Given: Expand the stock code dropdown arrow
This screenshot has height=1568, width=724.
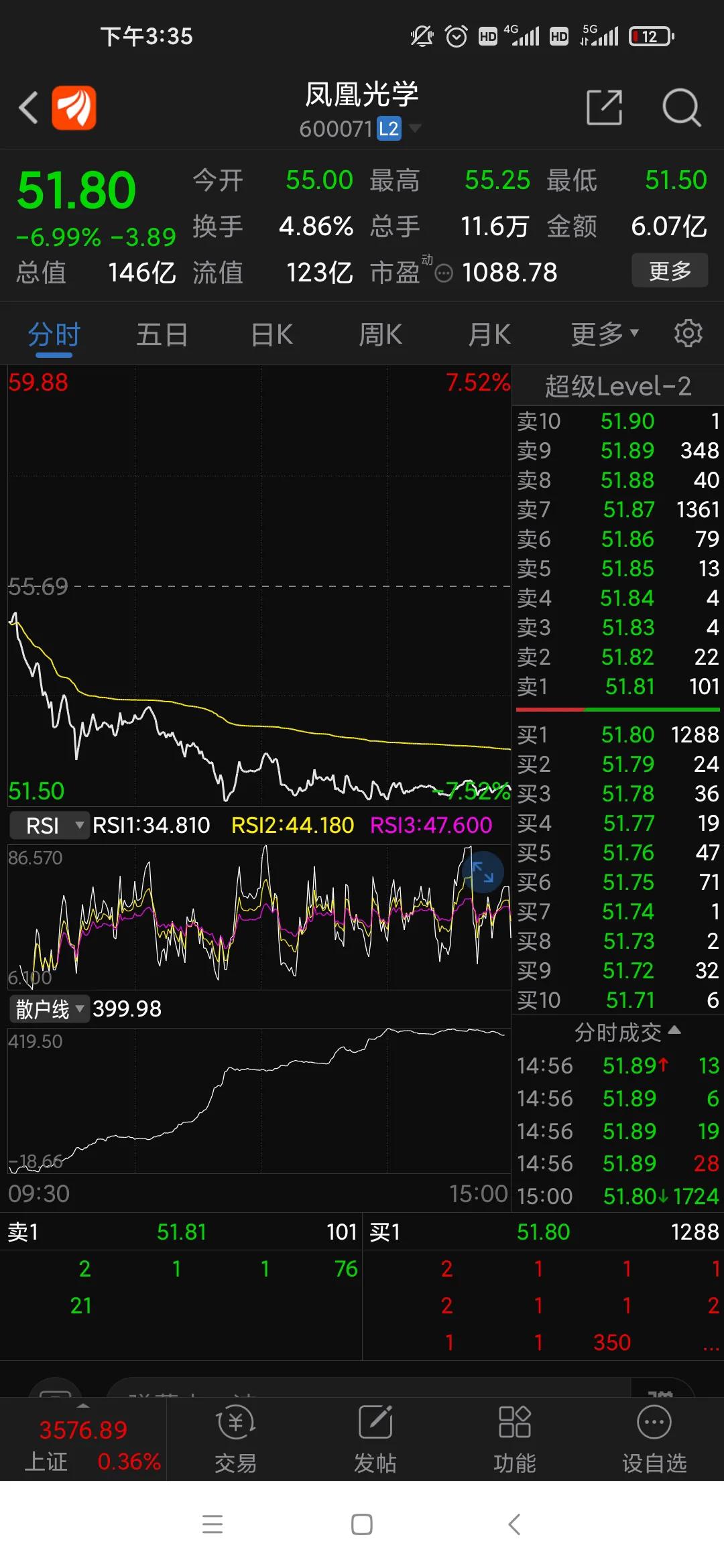Looking at the screenshot, I should click(416, 127).
